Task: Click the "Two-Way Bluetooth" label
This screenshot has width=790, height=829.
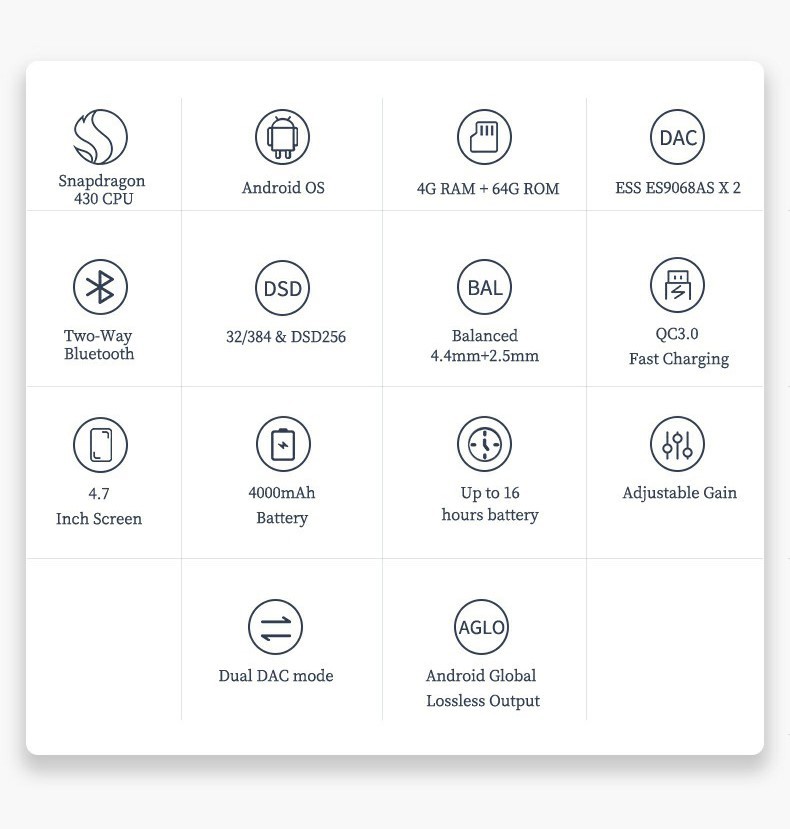Action: [x=99, y=345]
